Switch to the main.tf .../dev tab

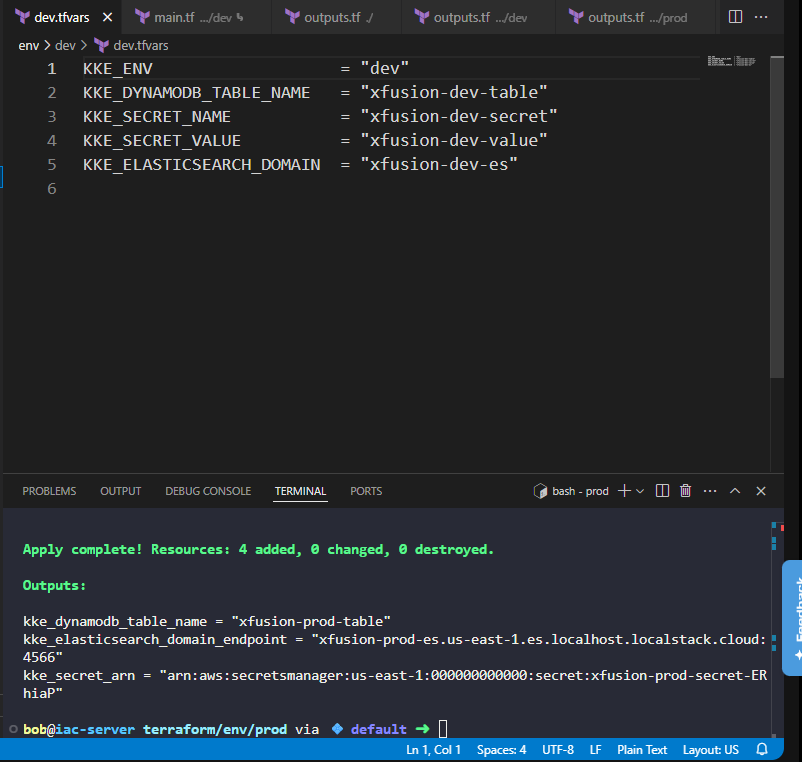196,17
